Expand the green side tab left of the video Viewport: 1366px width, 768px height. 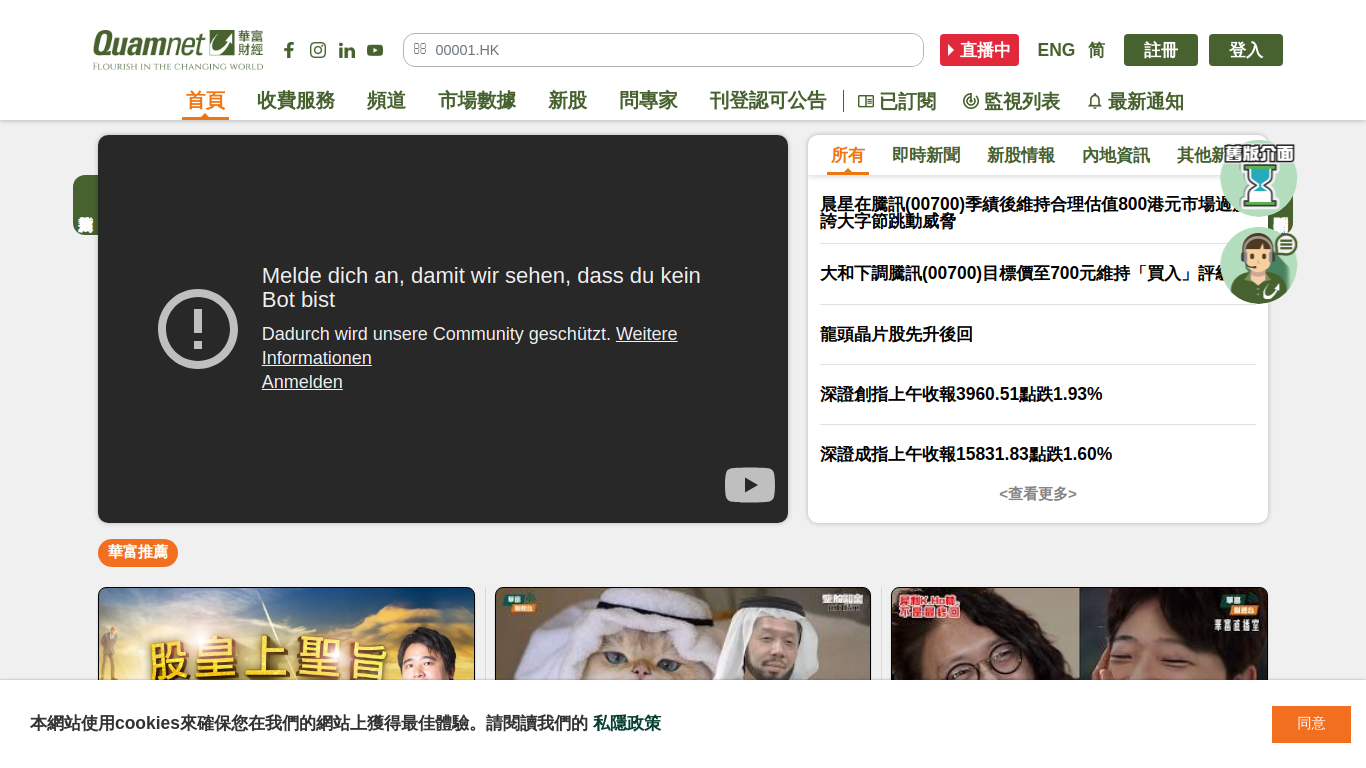[85, 205]
